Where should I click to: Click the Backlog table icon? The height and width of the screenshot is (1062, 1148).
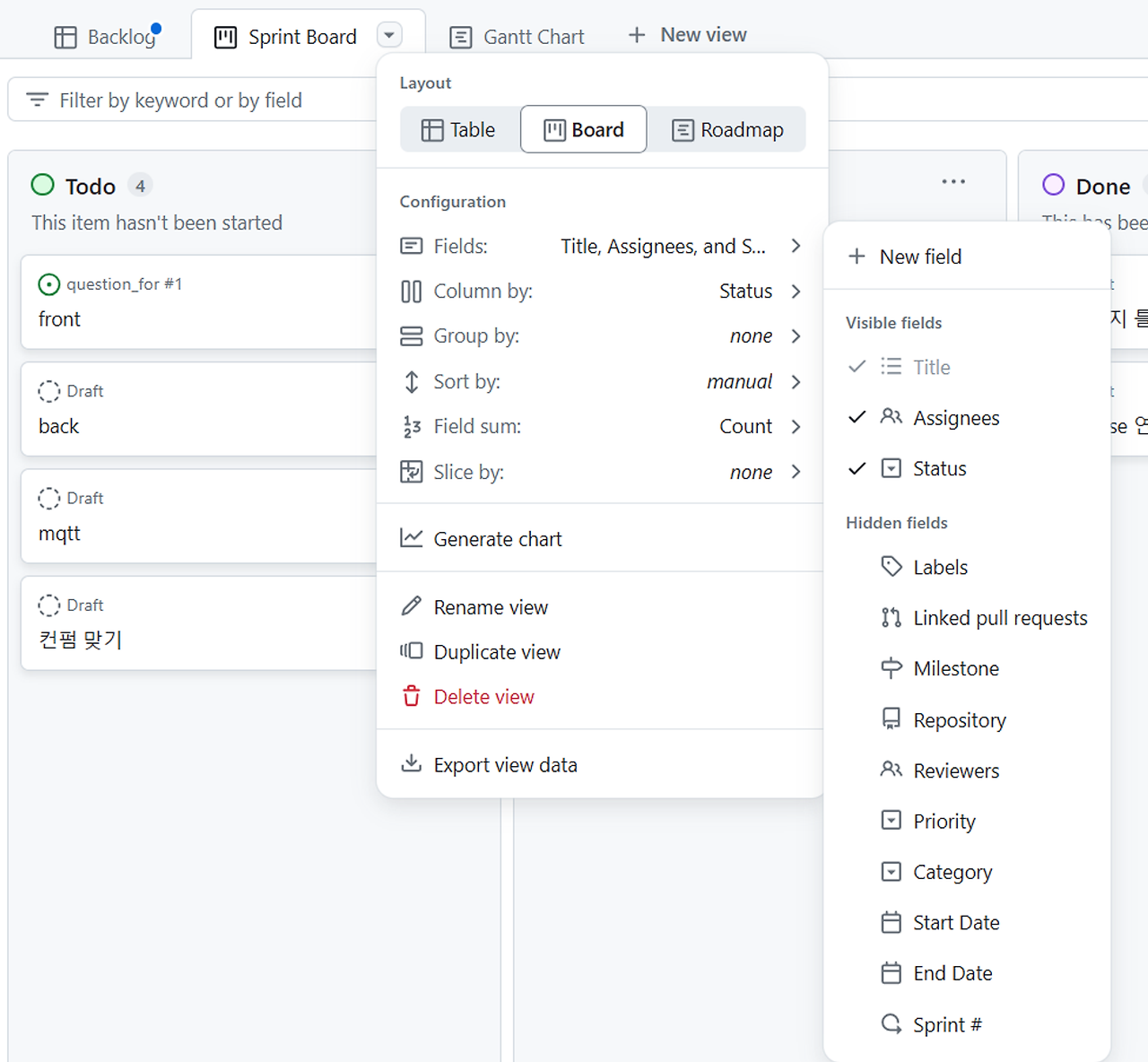coord(65,38)
